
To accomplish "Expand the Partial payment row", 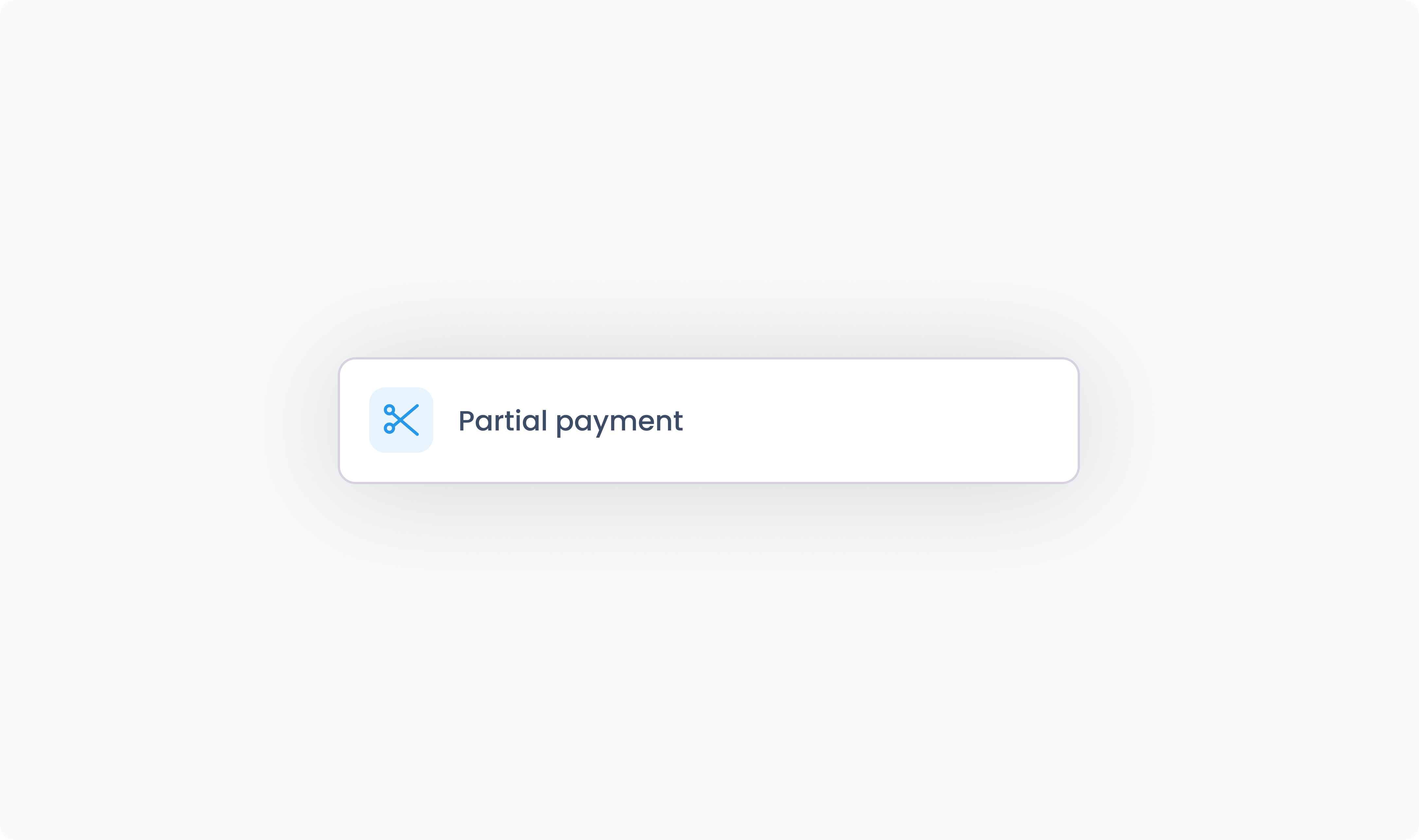I will [709, 421].
